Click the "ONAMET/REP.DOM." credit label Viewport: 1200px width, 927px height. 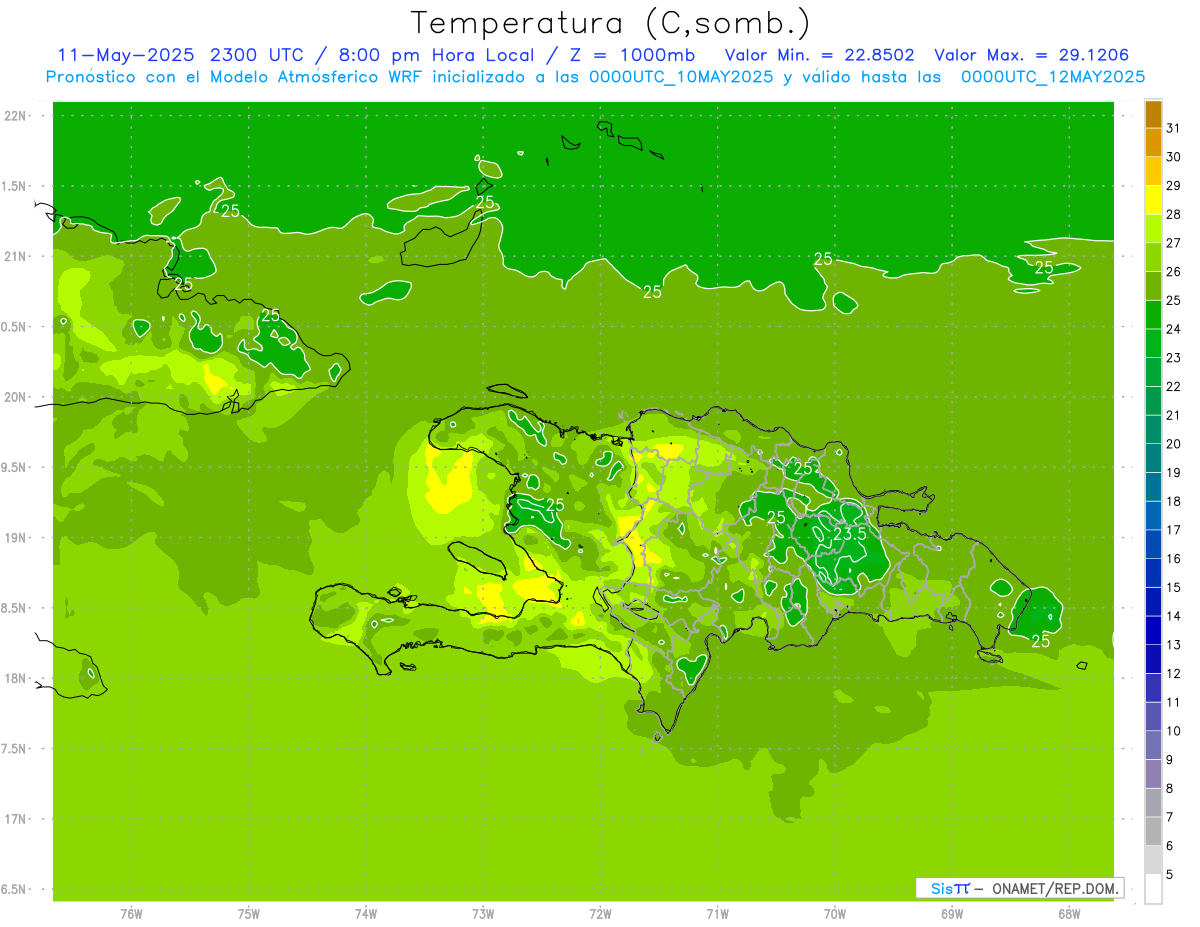[1055, 888]
